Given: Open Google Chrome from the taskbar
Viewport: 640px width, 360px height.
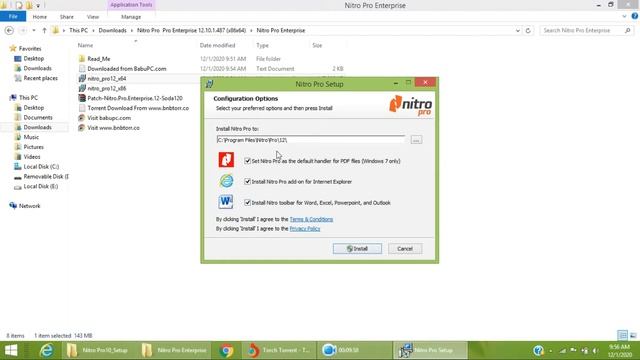Looking at the screenshot, I should pos(226,350).
